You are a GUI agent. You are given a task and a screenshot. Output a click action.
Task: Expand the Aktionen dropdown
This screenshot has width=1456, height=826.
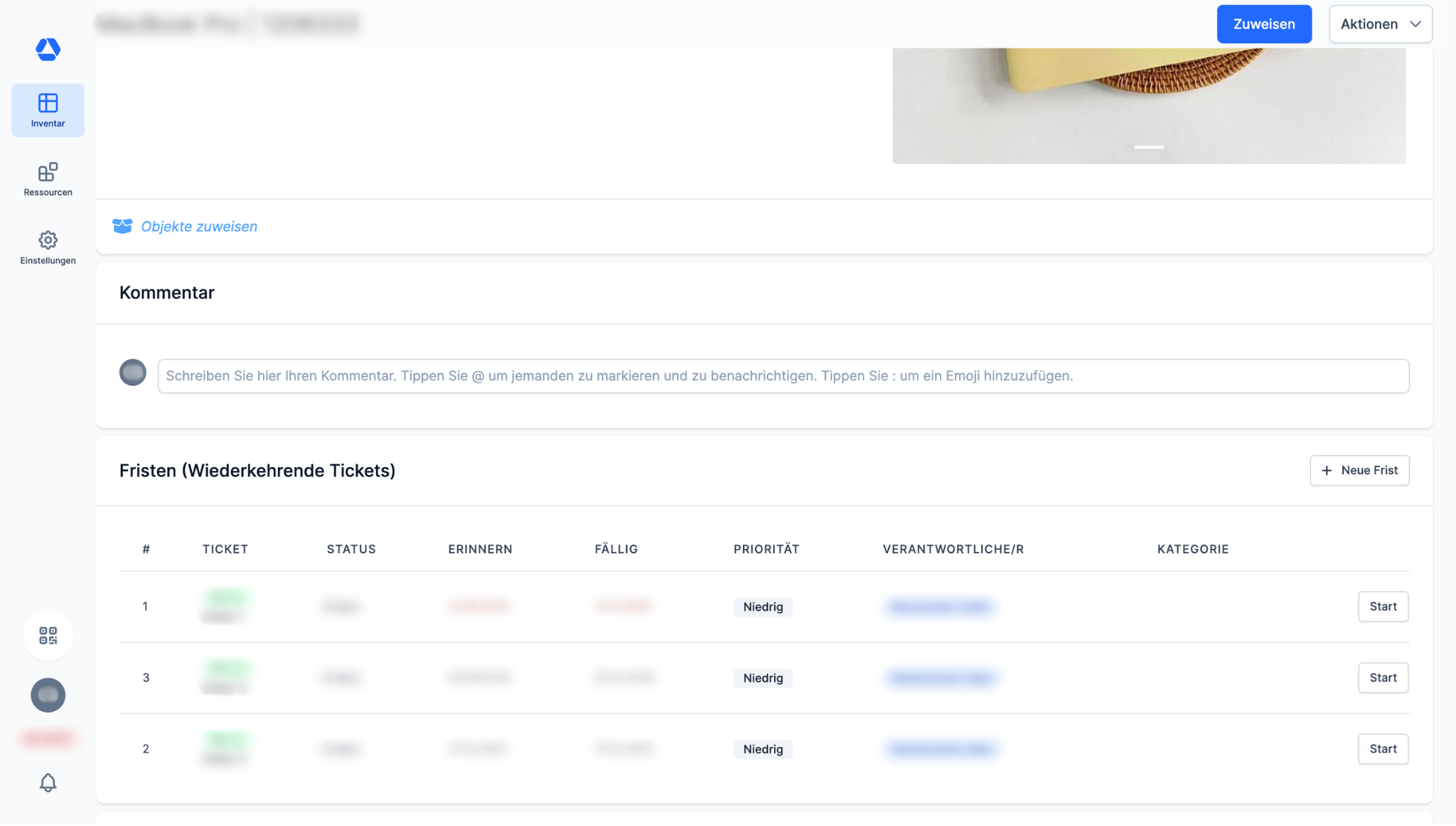tap(1380, 24)
